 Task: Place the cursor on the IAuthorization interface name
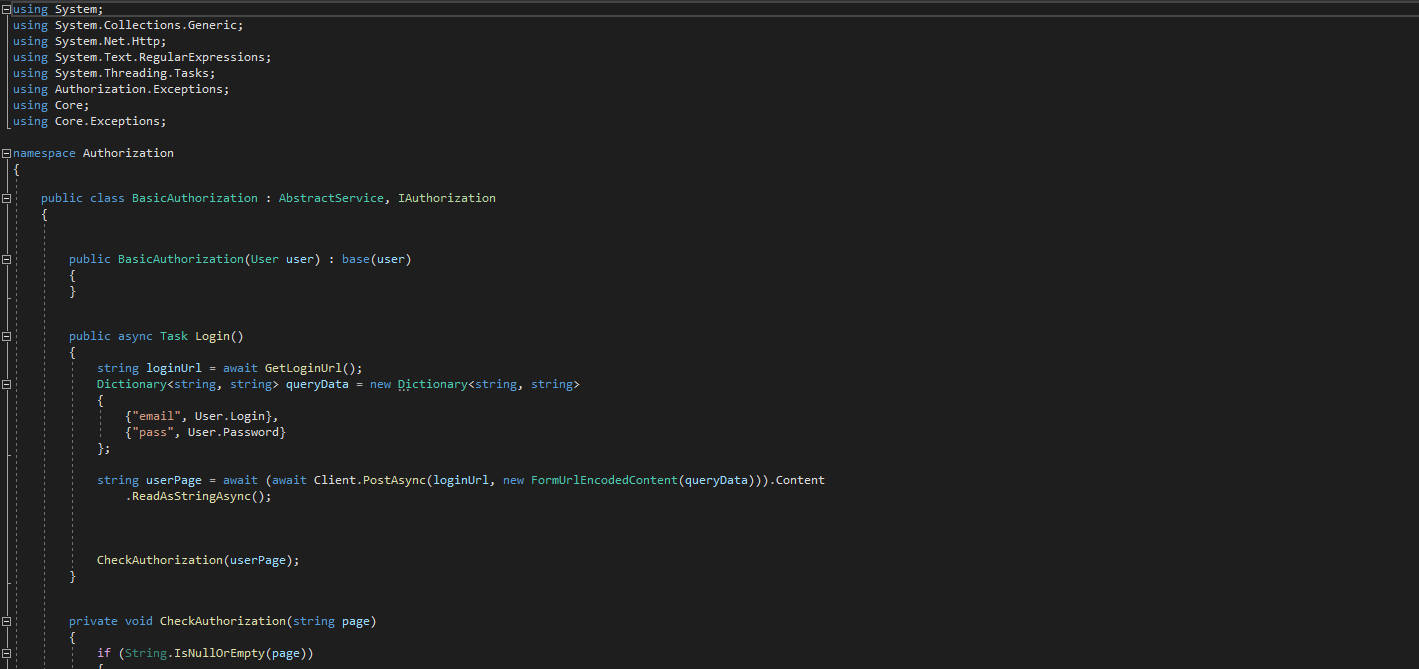pos(447,198)
